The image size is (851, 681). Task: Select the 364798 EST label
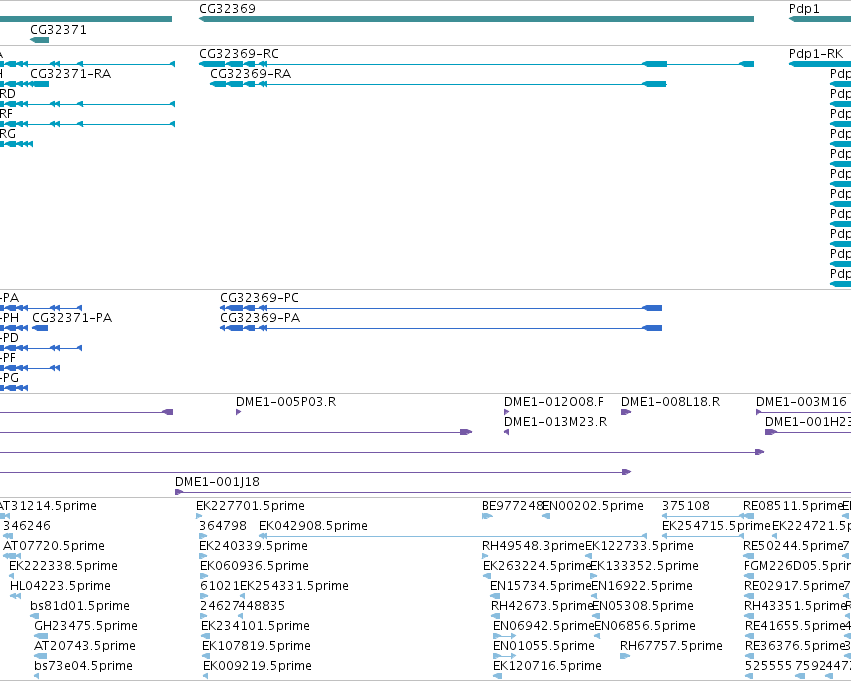click(223, 526)
